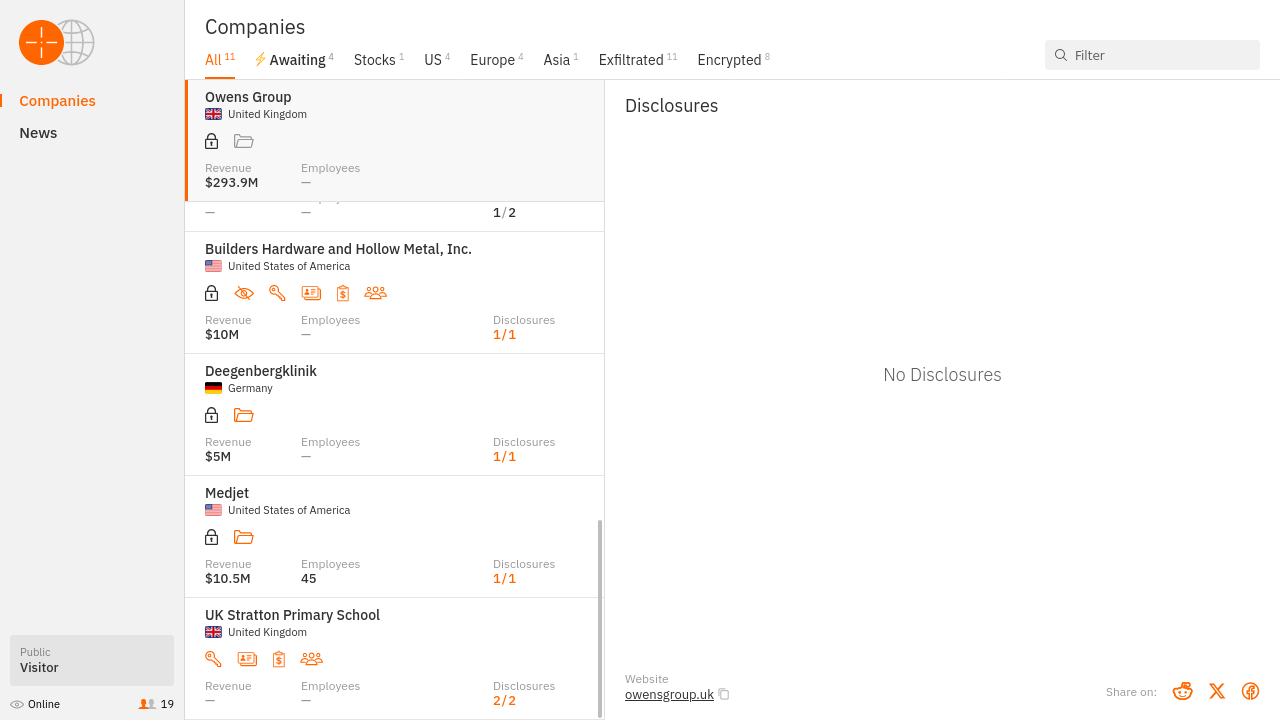Viewport: 1280px width, 720px height.
Task: Click the orange crosshair globe logo
Action: pos(57,43)
